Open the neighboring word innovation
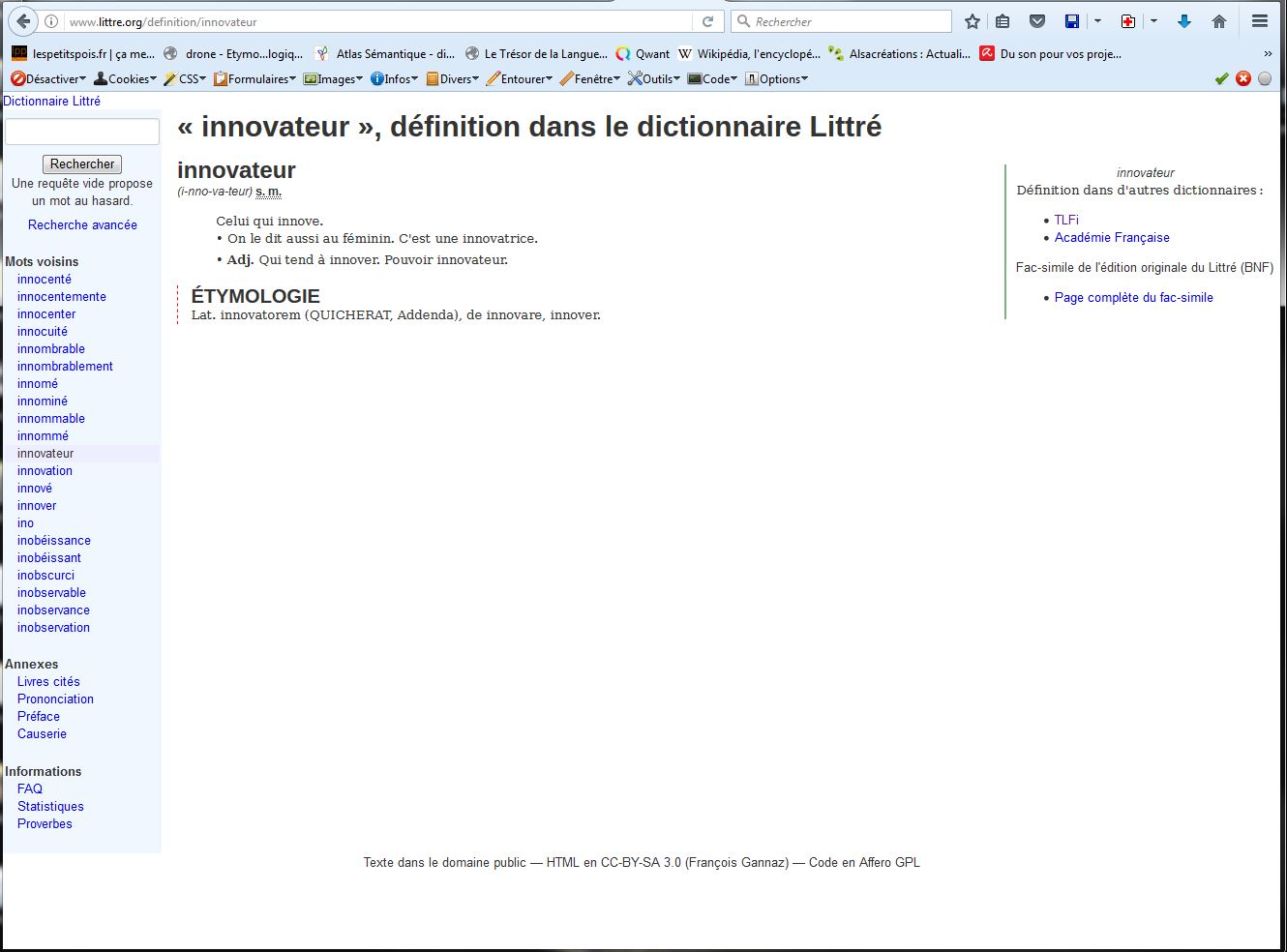This screenshot has width=1287, height=952. pyautogui.click(x=45, y=471)
